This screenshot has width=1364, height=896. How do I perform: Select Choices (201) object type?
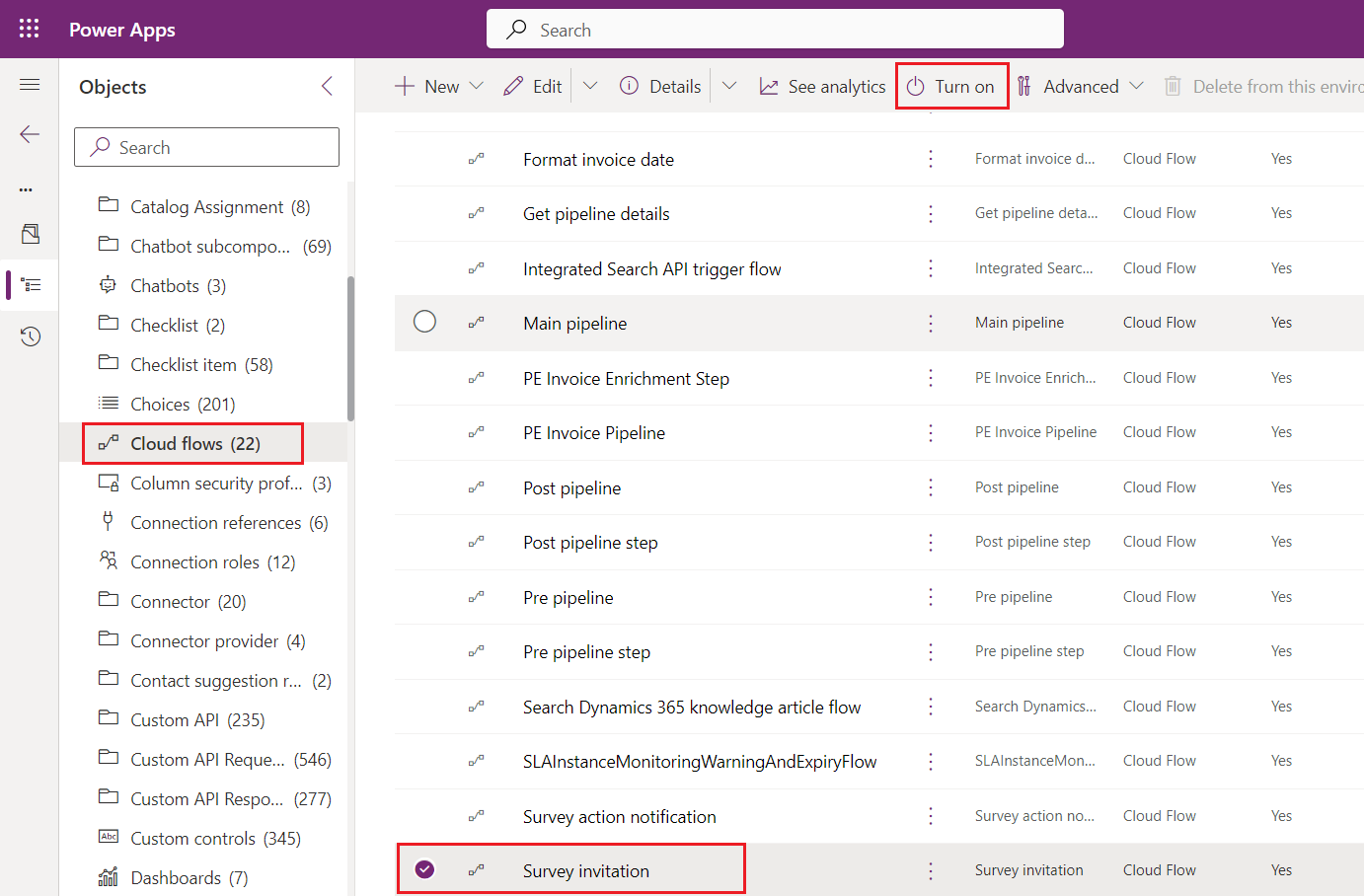(x=167, y=404)
